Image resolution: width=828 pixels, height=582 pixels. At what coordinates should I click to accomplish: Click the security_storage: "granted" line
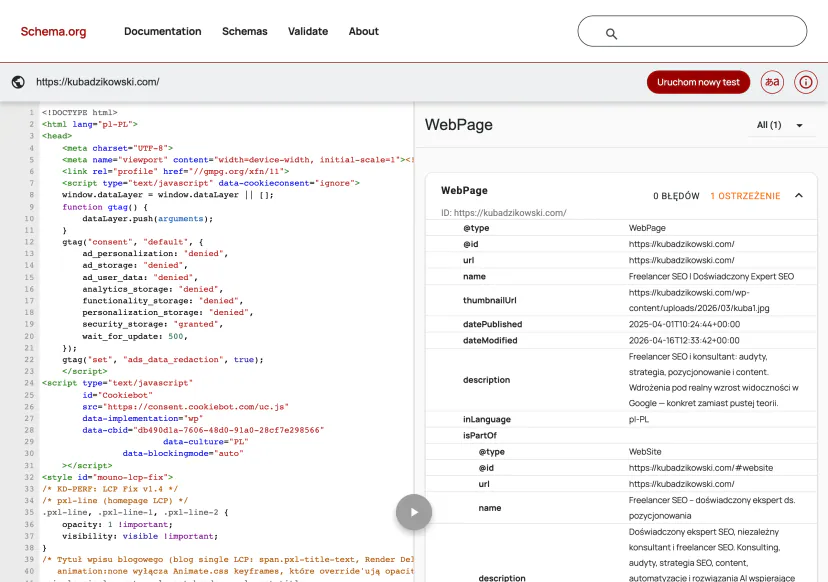(153, 324)
